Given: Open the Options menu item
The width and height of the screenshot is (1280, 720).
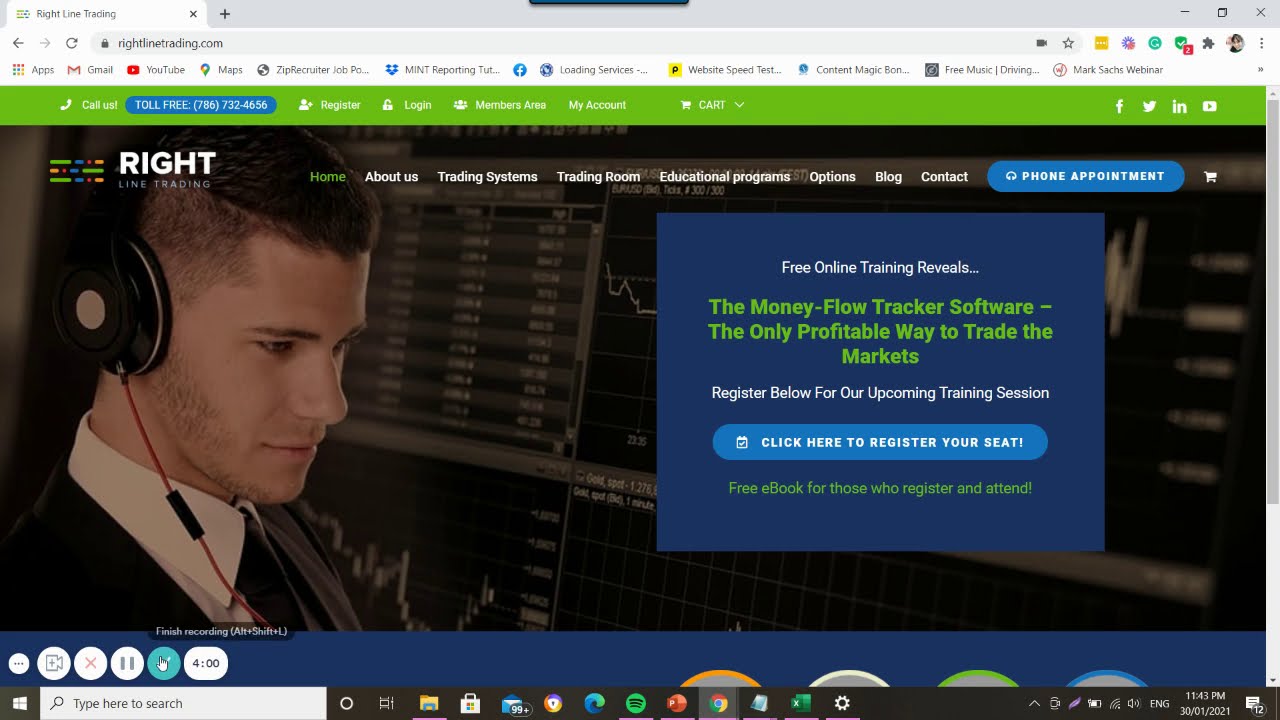Looking at the screenshot, I should (x=832, y=177).
